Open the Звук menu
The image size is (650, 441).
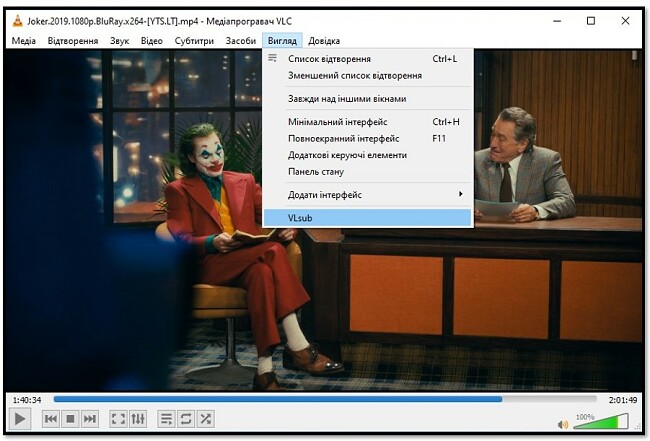[119, 41]
